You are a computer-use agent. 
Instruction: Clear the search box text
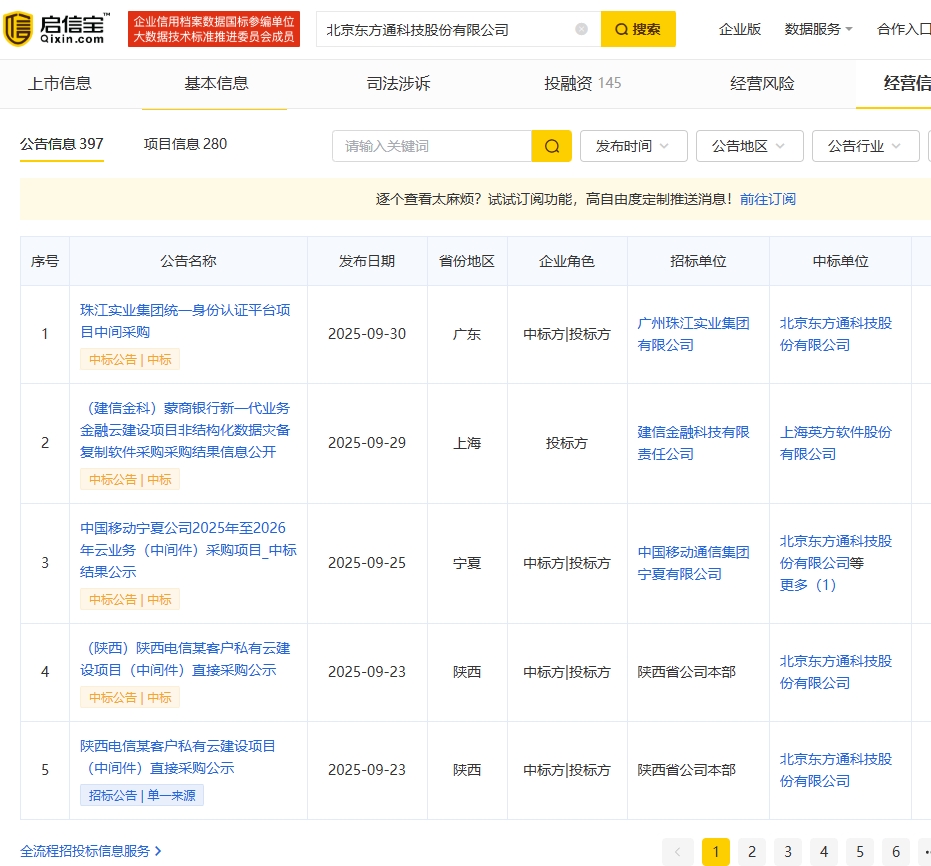[581, 29]
